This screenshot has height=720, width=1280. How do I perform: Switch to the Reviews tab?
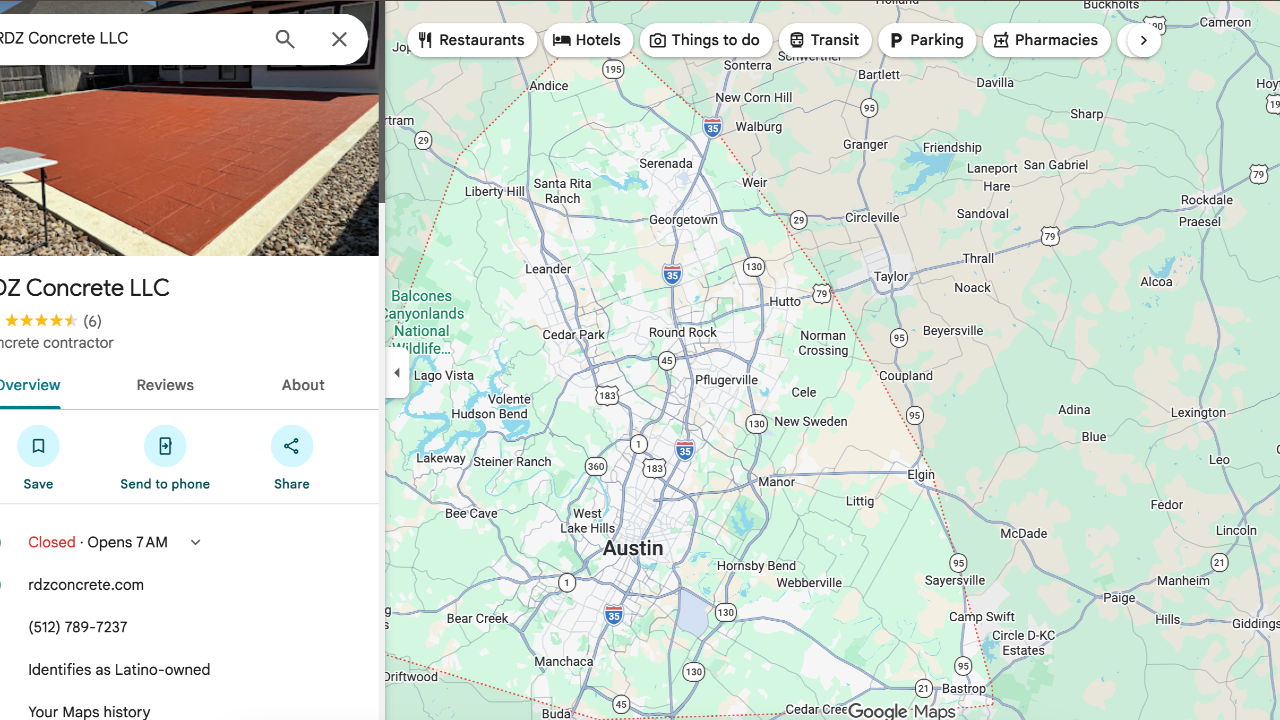click(165, 385)
